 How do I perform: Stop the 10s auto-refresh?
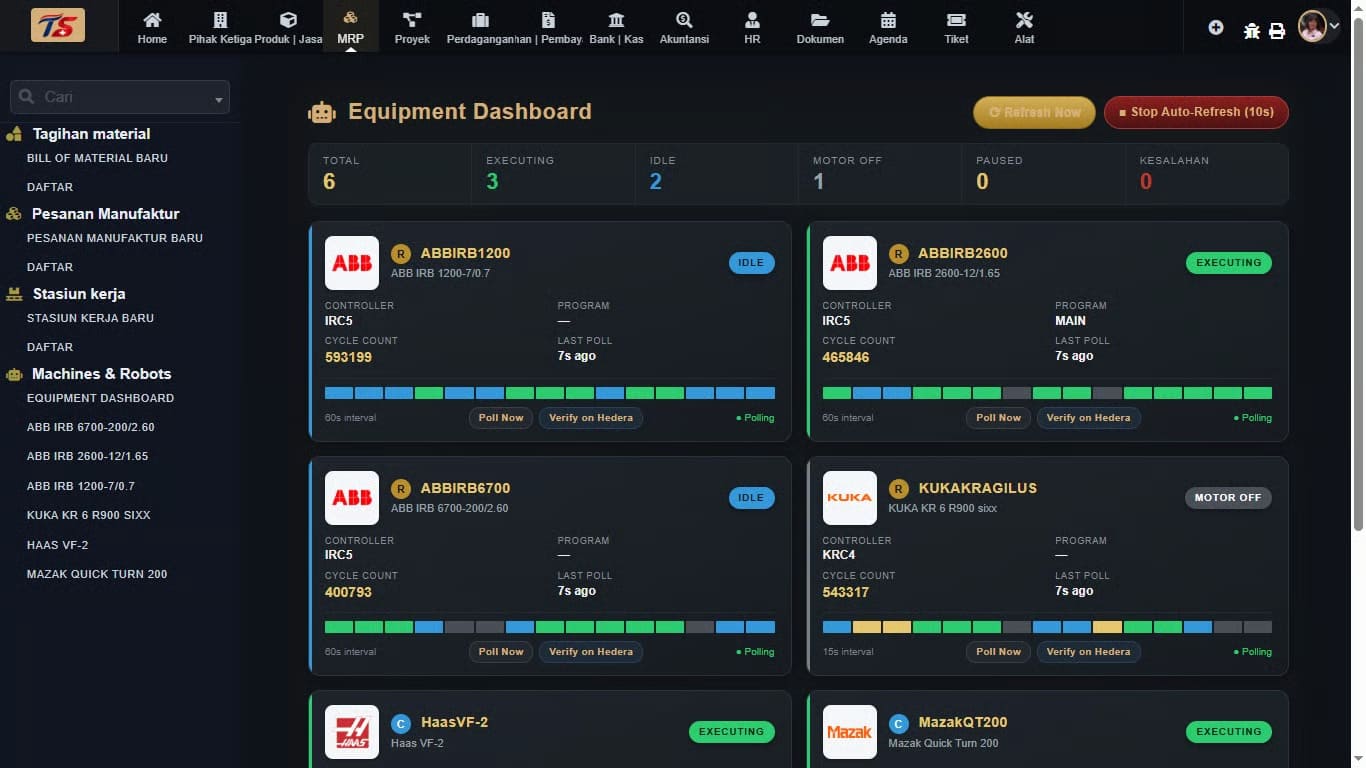point(1196,112)
